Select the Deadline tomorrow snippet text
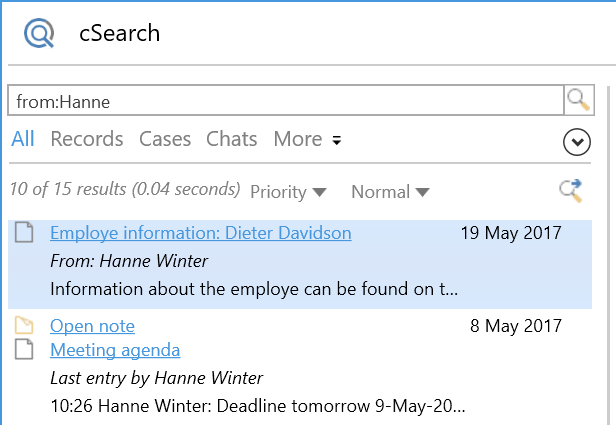 pos(257,407)
